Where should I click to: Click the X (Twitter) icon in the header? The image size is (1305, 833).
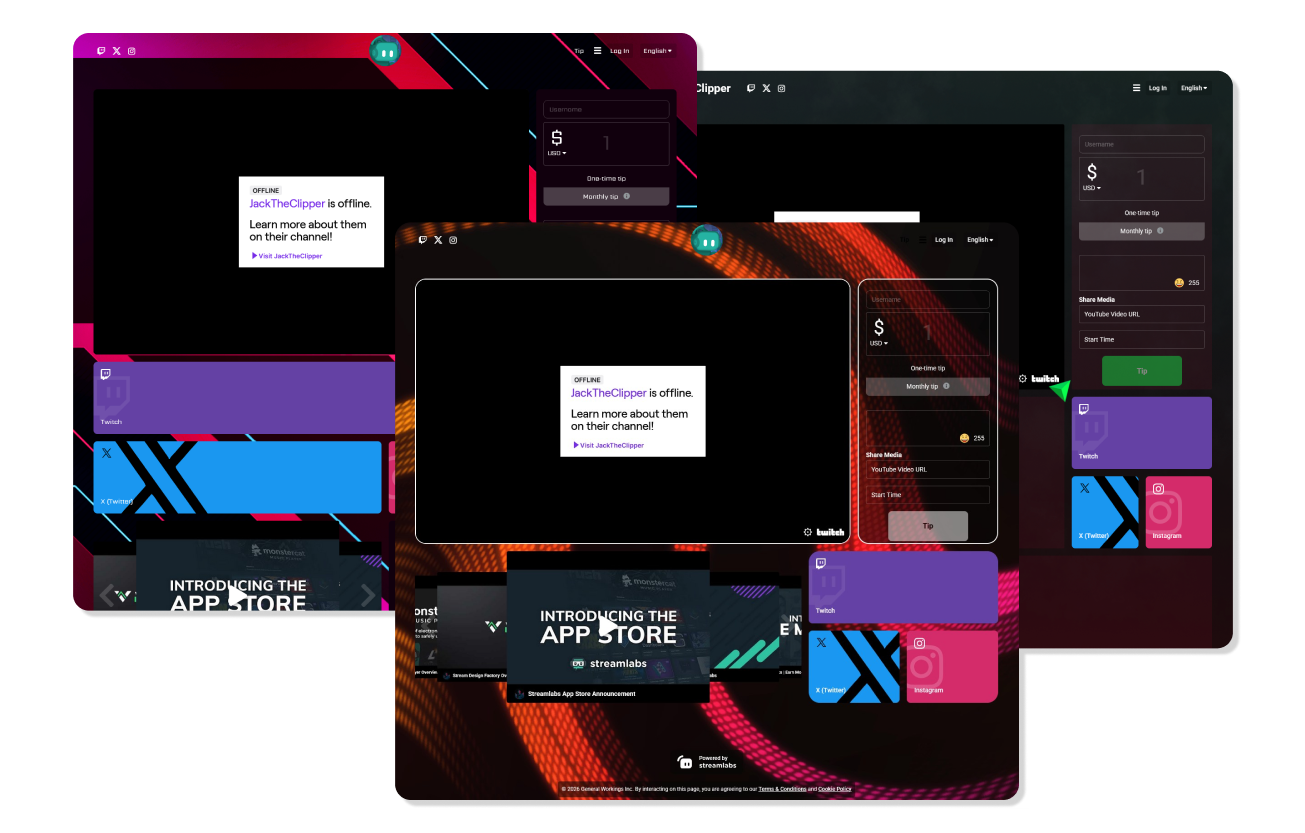click(438, 240)
